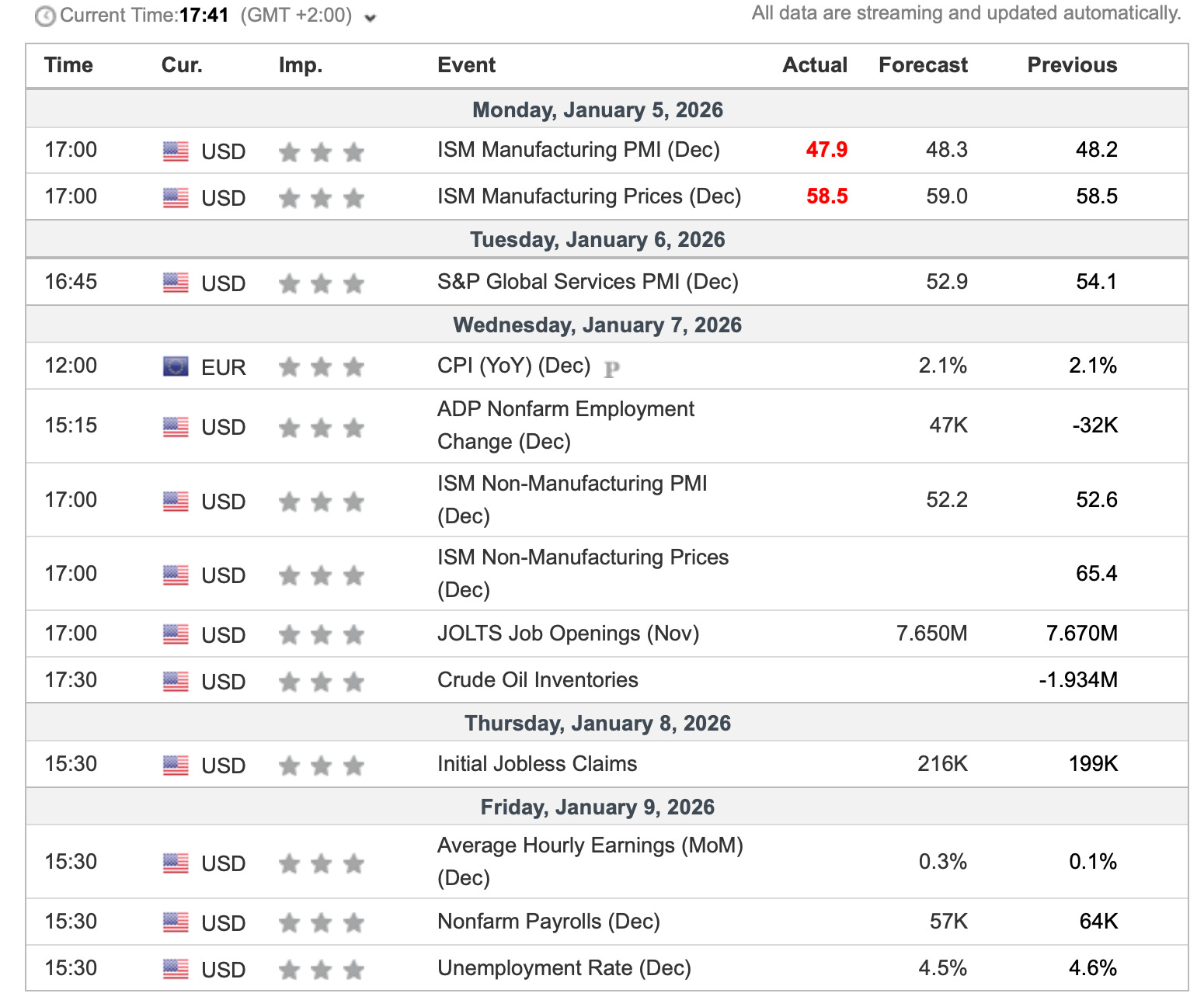The width and height of the screenshot is (1204, 1000).
Task: Click importance stars for Nonfarm Payrolls
Action: (322, 922)
